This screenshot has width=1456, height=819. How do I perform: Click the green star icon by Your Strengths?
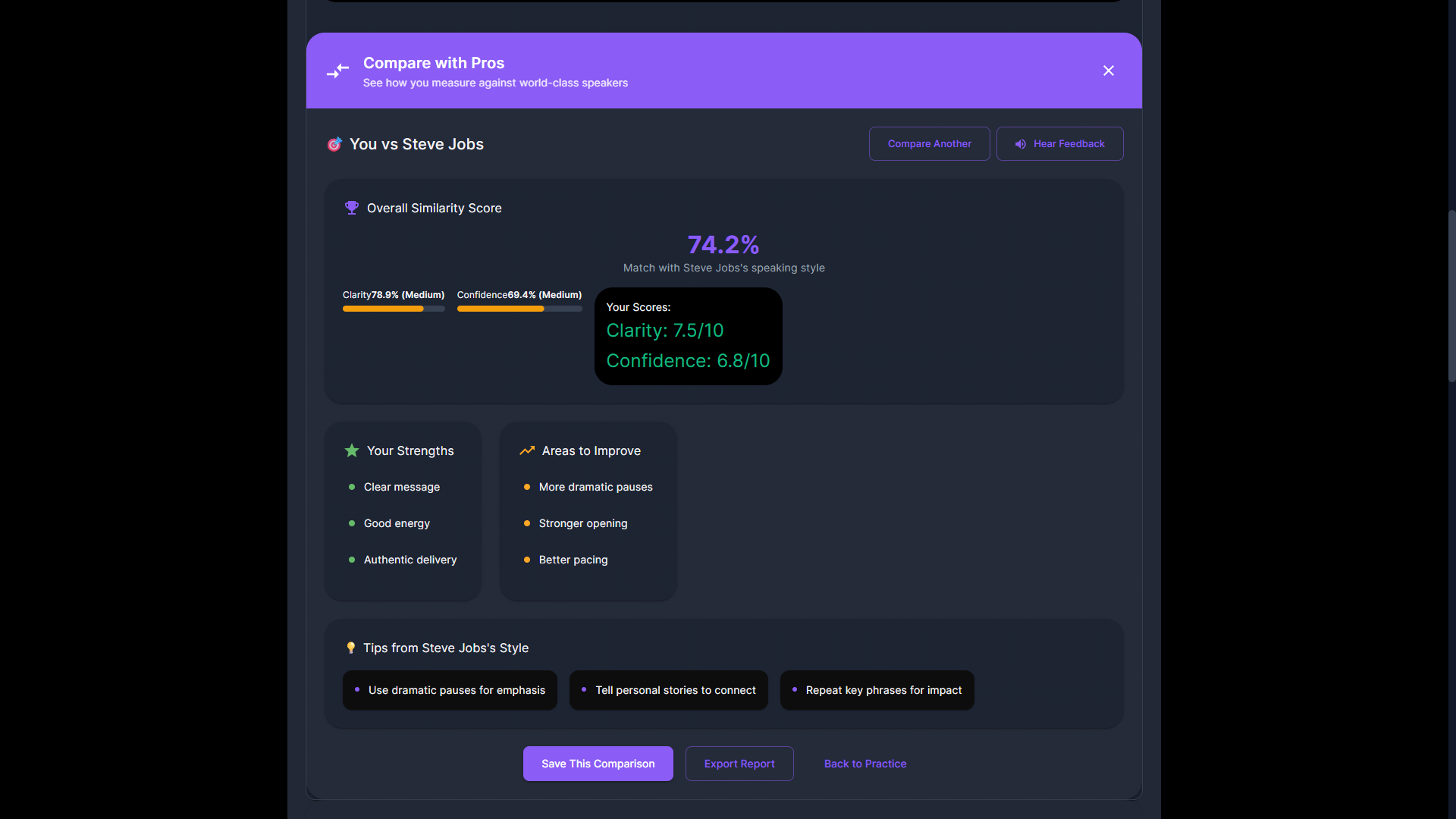(x=352, y=450)
